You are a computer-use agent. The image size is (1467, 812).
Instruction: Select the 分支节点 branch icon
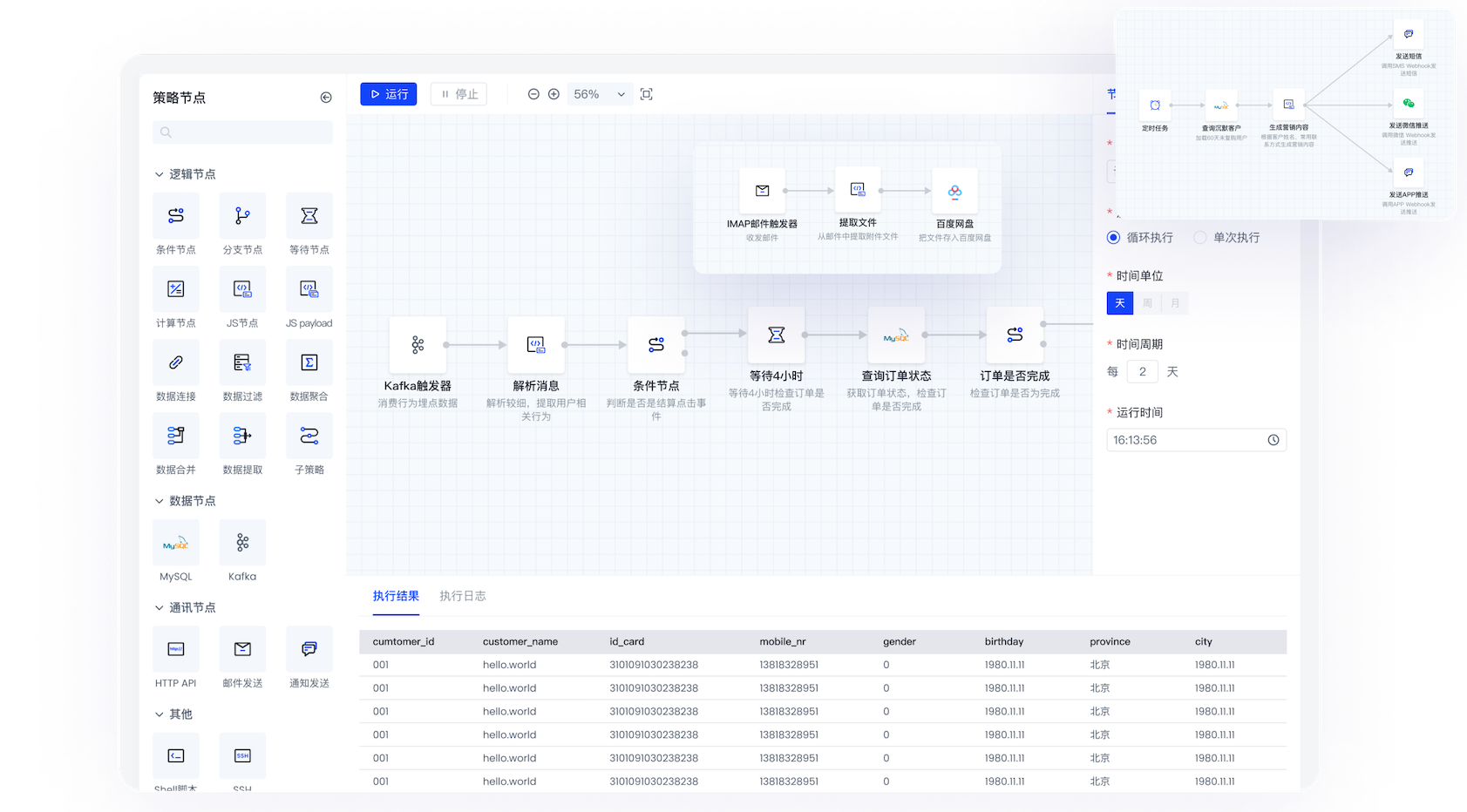pyautogui.click(x=242, y=216)
